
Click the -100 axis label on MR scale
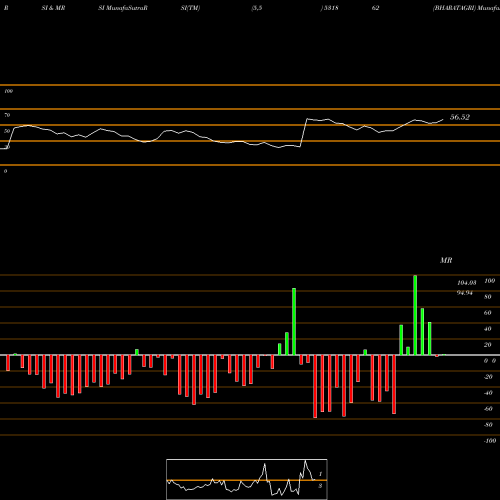490,441
